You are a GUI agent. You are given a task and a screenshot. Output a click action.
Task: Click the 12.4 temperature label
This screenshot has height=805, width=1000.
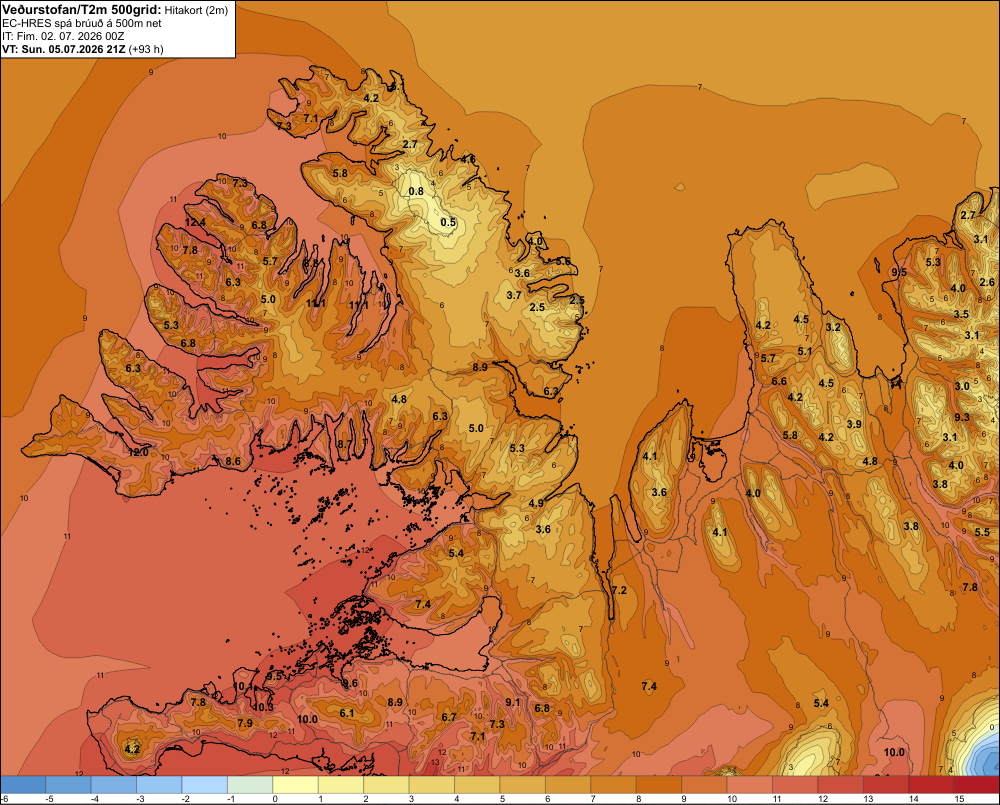[x=195, y=223]
